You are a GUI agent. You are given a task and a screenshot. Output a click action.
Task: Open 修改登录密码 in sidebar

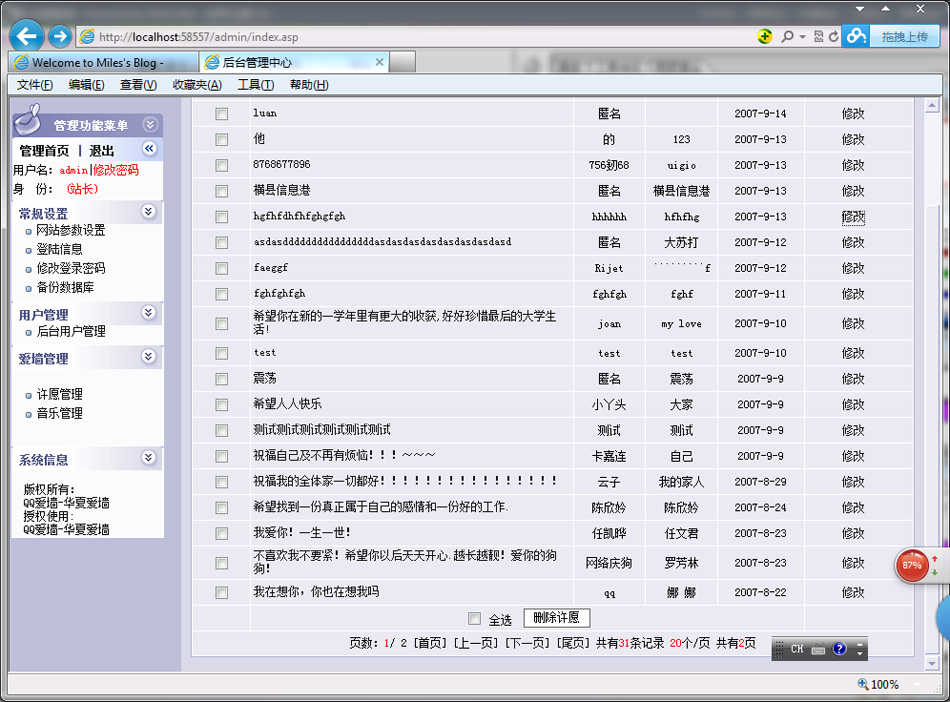point(71,268)
